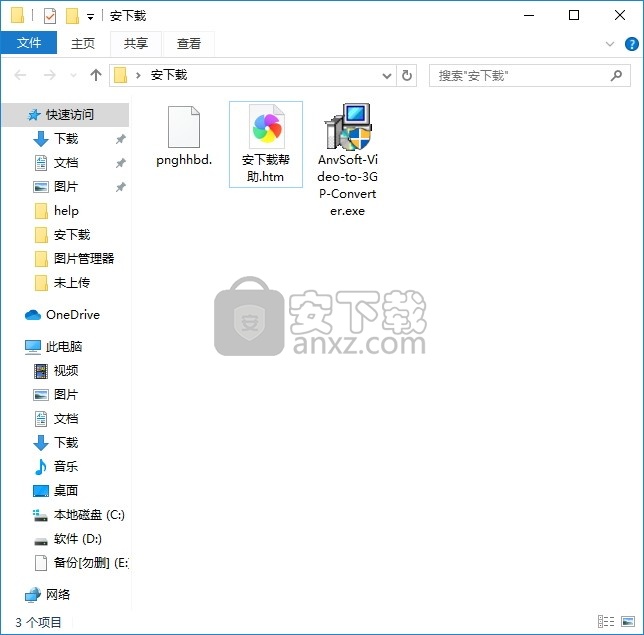Switch to details view in status bar

(606, 621)
